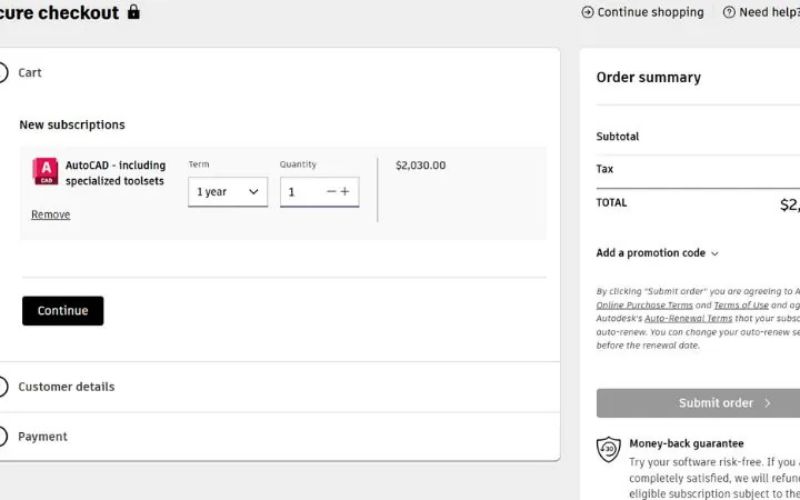The image size is (800, 500).
Task: Select the Cart step header
Action: [30, 73]
